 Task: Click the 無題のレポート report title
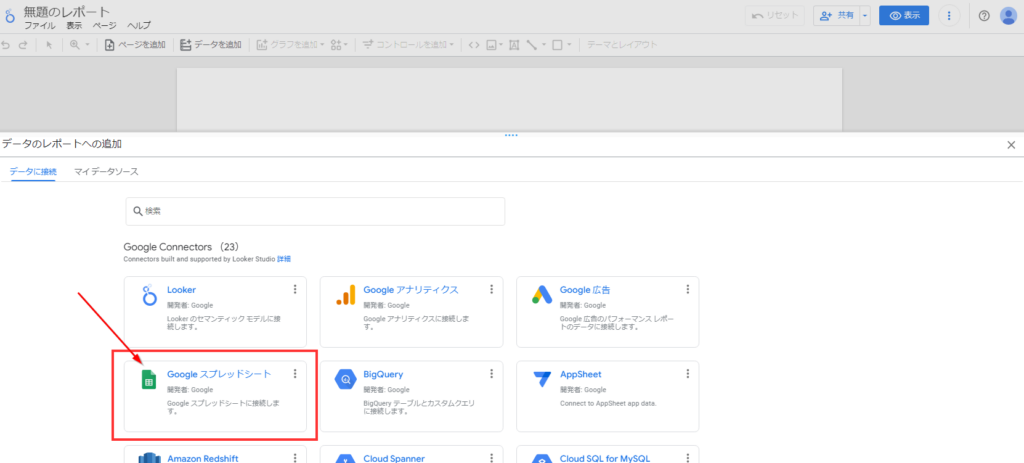point(67,12)
